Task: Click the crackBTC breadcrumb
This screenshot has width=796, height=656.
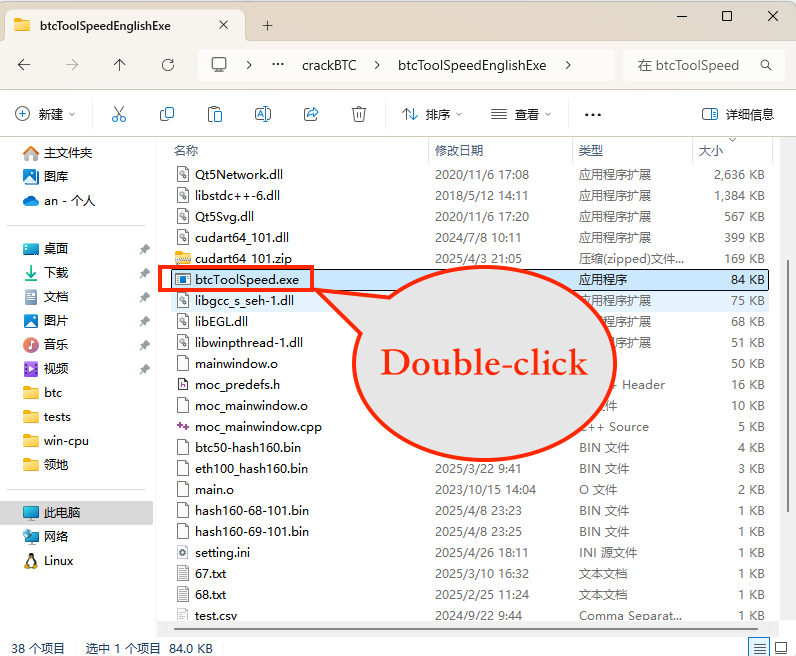Action: 329,65
